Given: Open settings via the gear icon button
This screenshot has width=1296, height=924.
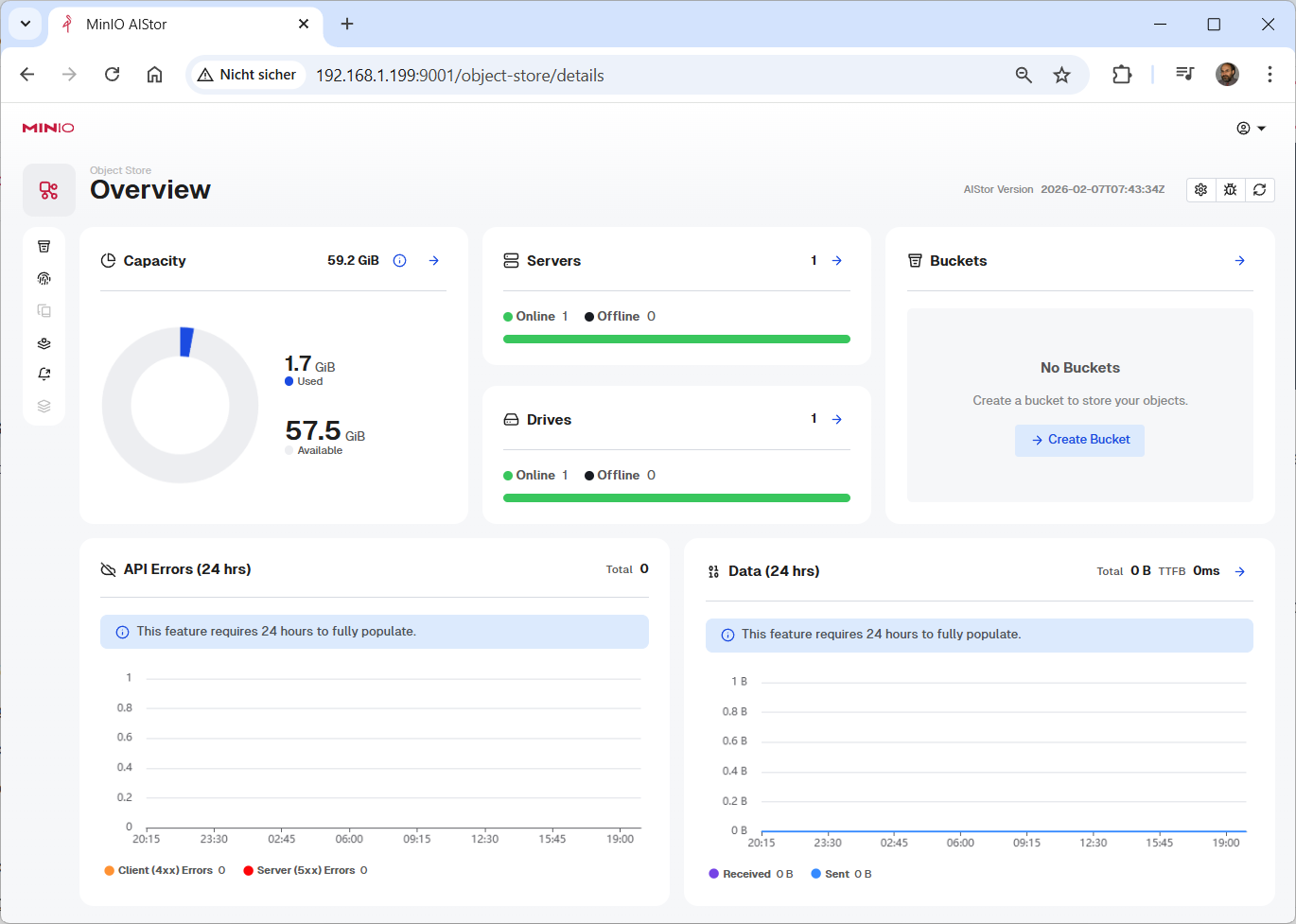Looking at the screenshot, I should coord(1200,190).
